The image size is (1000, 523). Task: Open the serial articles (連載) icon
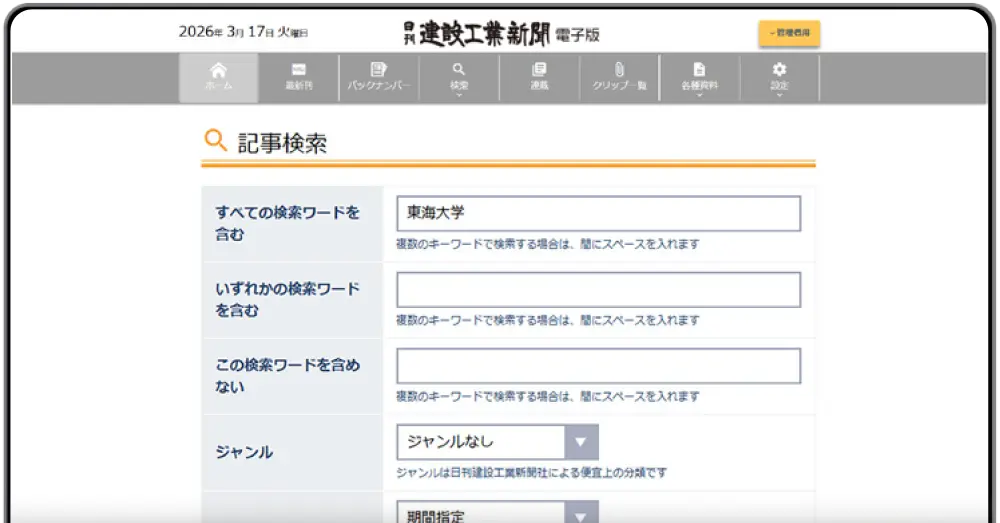tap(539, 70)
